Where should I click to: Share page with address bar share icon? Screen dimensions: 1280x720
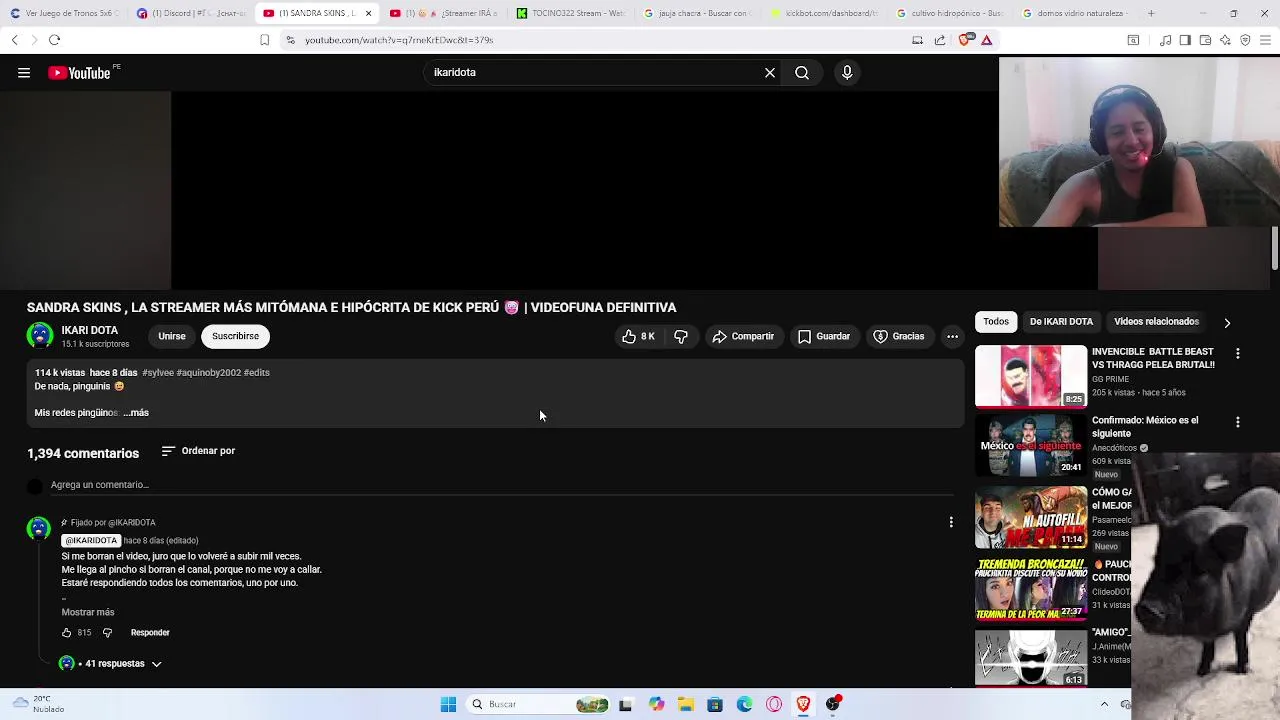point(940,40)
